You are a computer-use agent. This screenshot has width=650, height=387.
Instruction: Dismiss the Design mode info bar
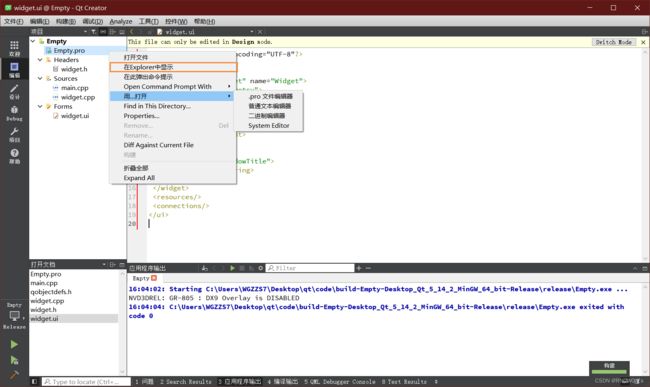click(x=643, y=42)
